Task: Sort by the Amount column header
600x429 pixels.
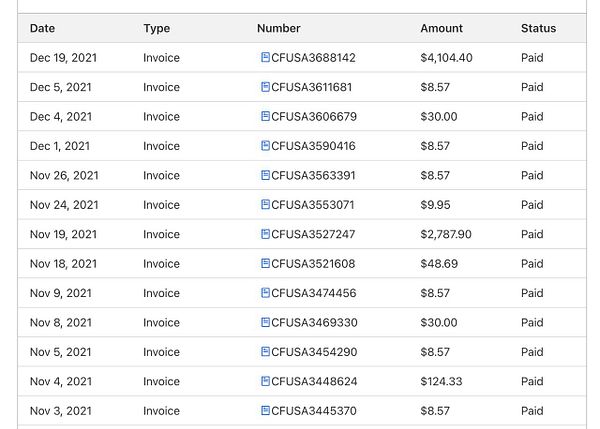Action: tap(442, 28)
